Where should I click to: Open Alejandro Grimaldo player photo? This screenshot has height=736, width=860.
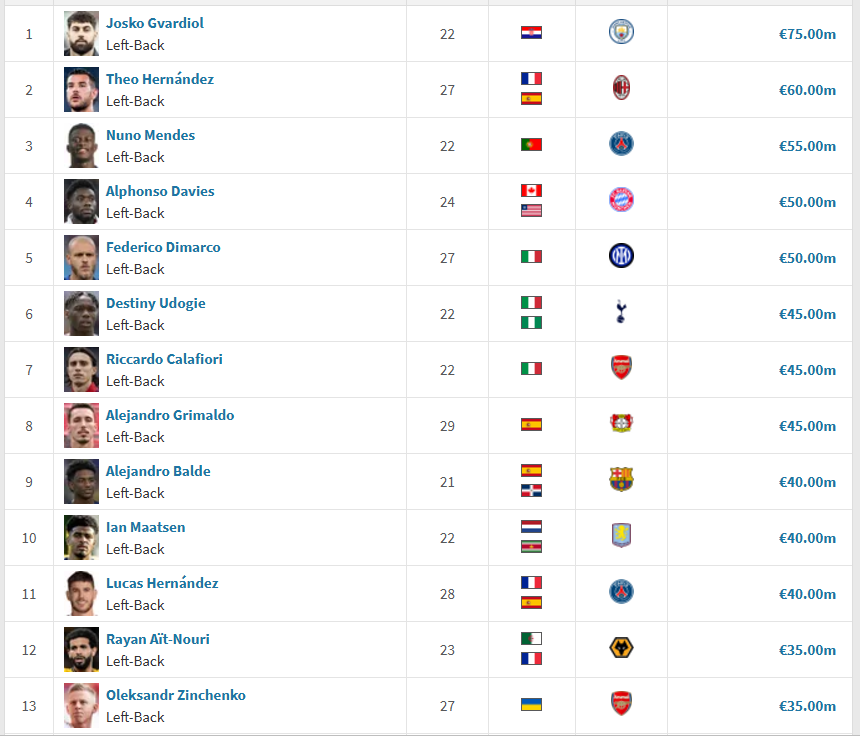tap(81, 425)
